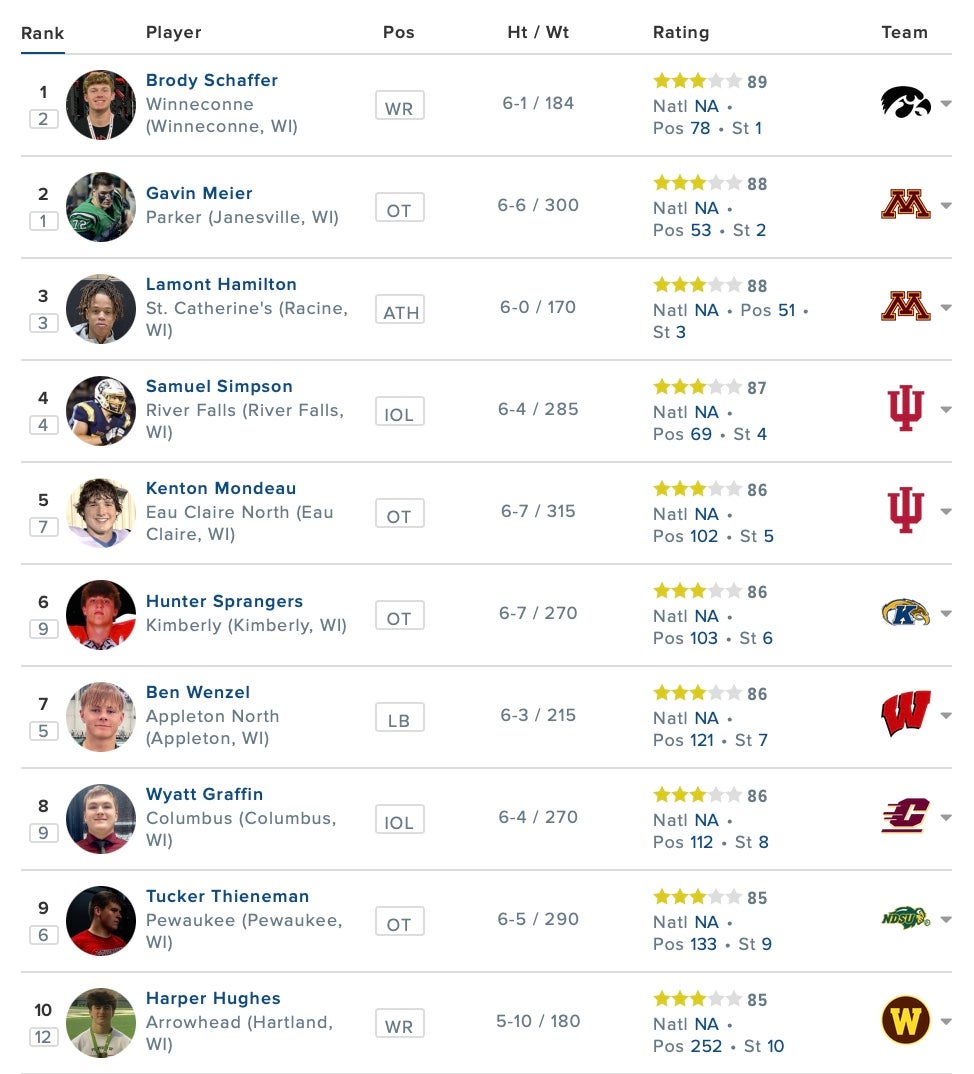Viewport: 974px width, 1074px height.
Task: Click the NDSU Bison team logo
Action: tap(905, 919)
